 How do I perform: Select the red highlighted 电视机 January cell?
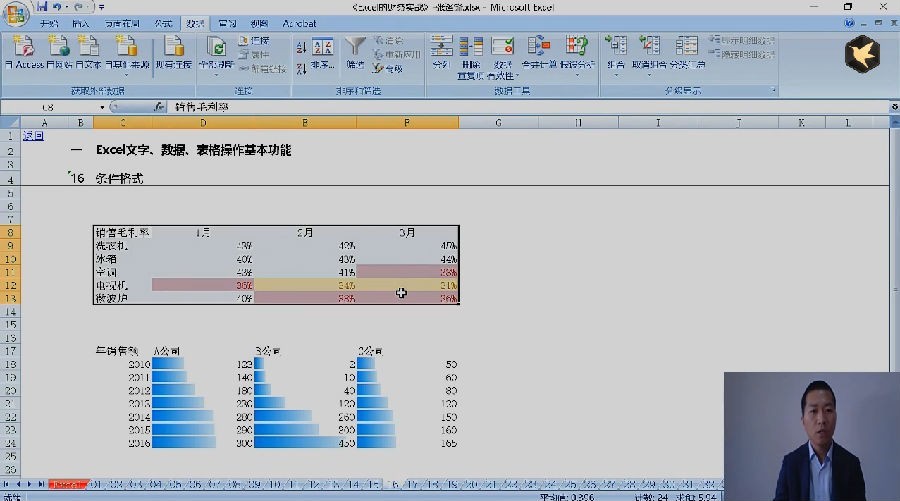203,285
